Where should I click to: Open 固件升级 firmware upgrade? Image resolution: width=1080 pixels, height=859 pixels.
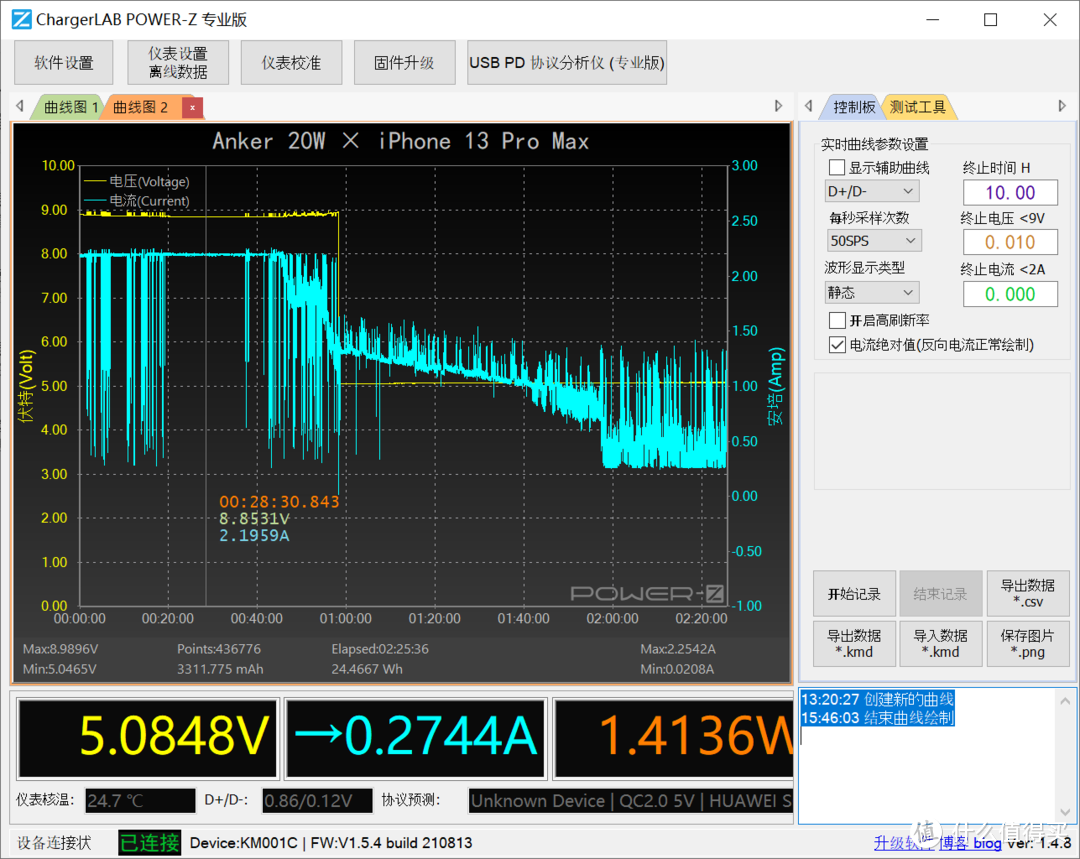tap(404, 63)
